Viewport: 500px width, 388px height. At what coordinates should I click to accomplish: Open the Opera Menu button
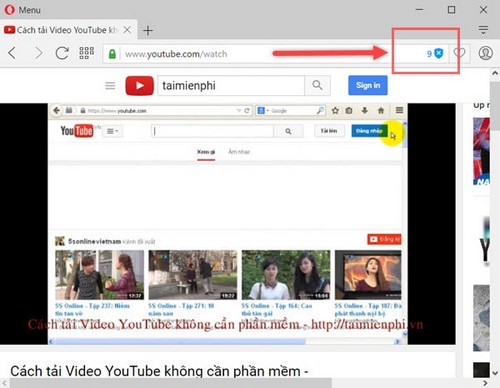point(23,10)
